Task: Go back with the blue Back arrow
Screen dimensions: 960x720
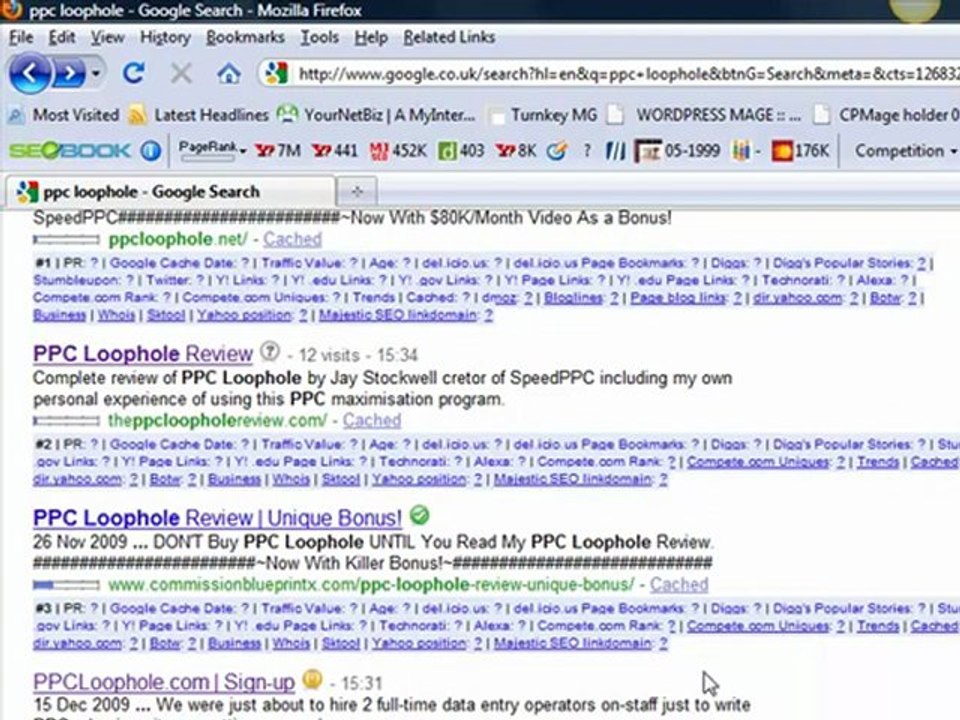Action: point(29,73)
